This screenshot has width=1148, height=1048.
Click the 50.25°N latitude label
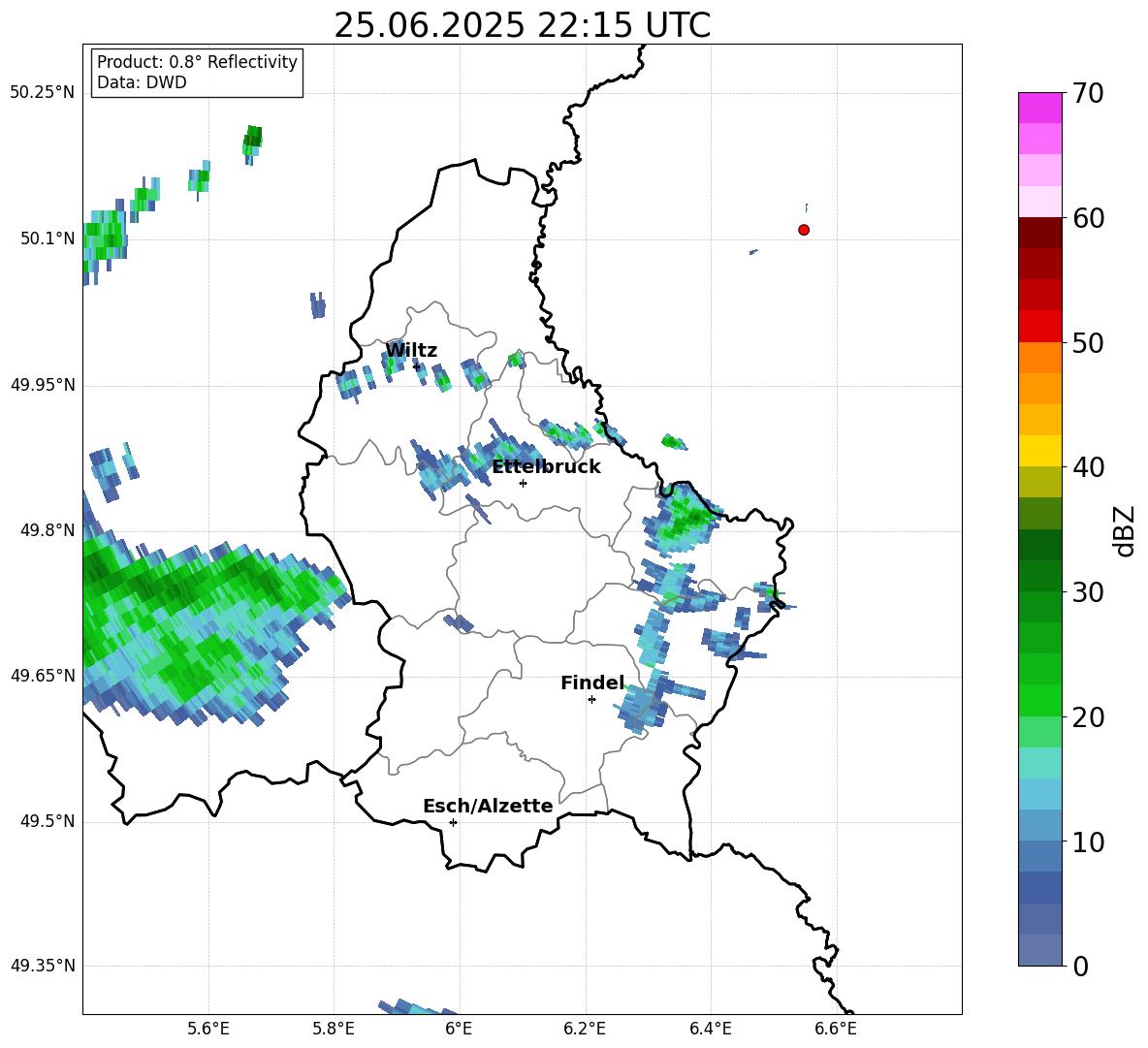(x=43, y=93)
